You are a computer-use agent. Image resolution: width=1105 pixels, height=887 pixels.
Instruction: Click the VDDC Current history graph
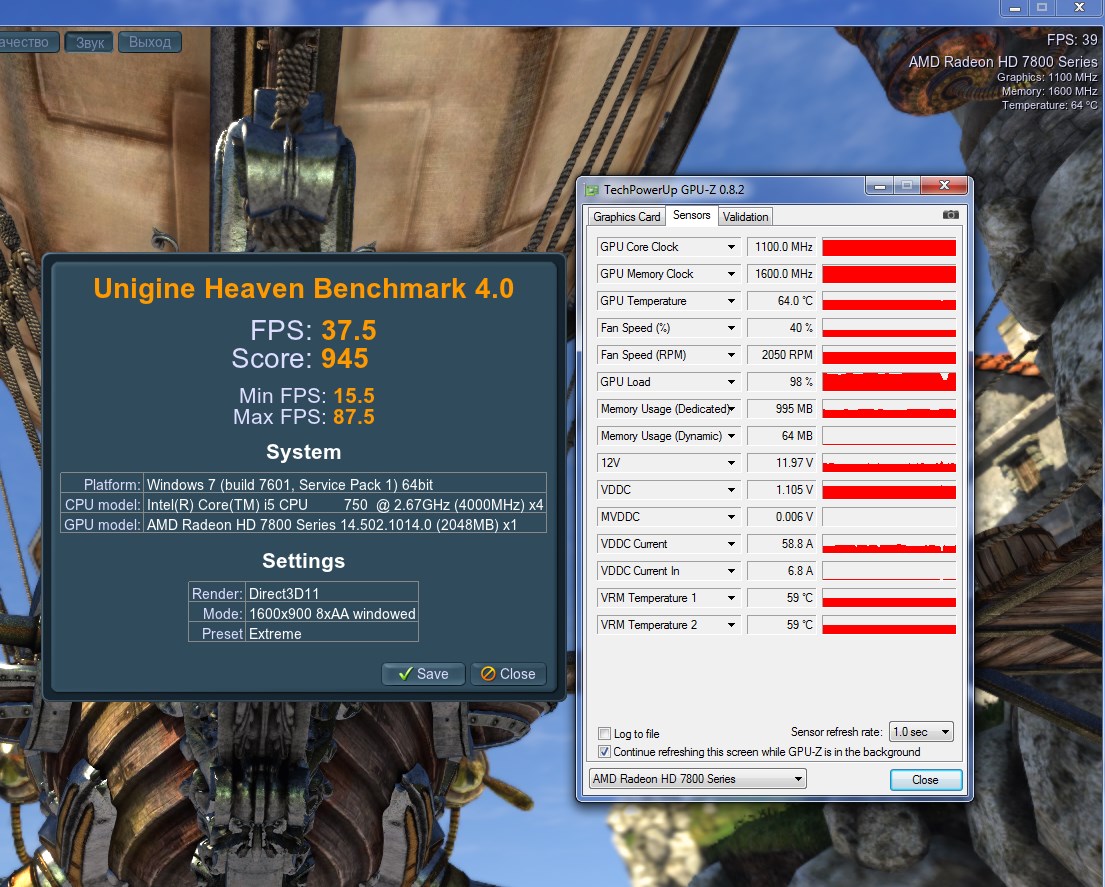[889, 544]
